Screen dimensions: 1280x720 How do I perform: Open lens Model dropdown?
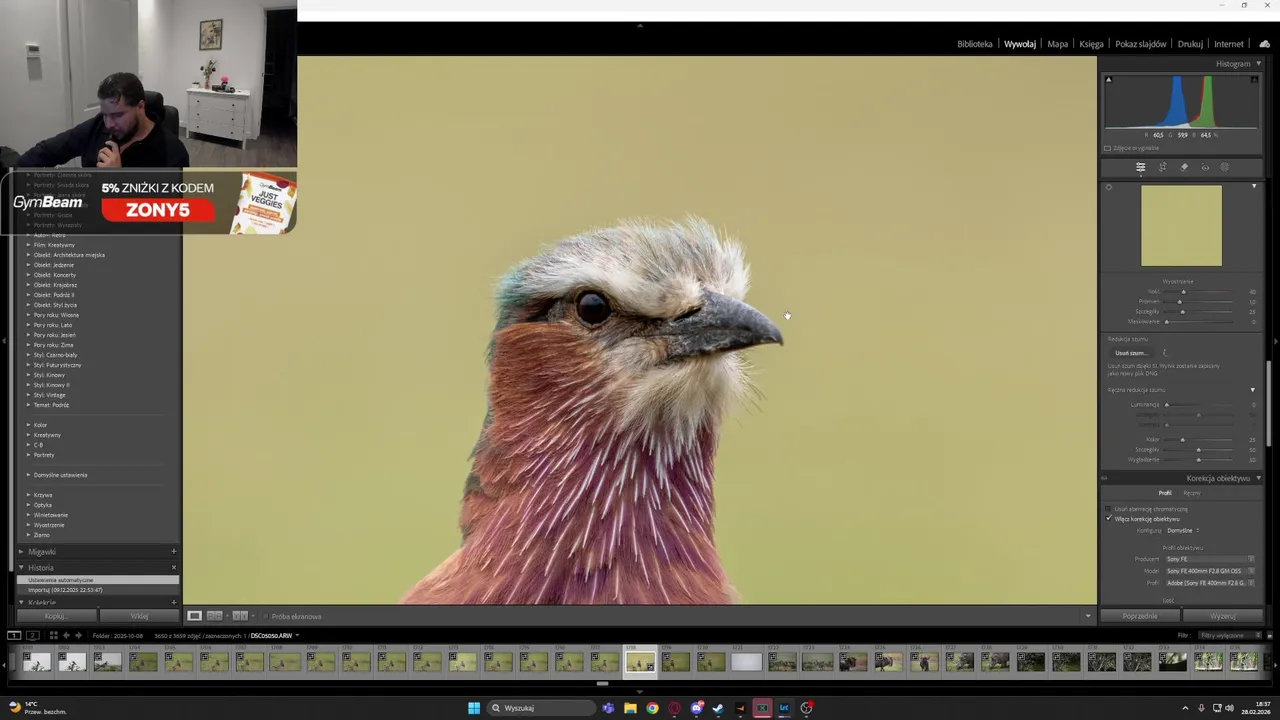tap(1210, 571)
